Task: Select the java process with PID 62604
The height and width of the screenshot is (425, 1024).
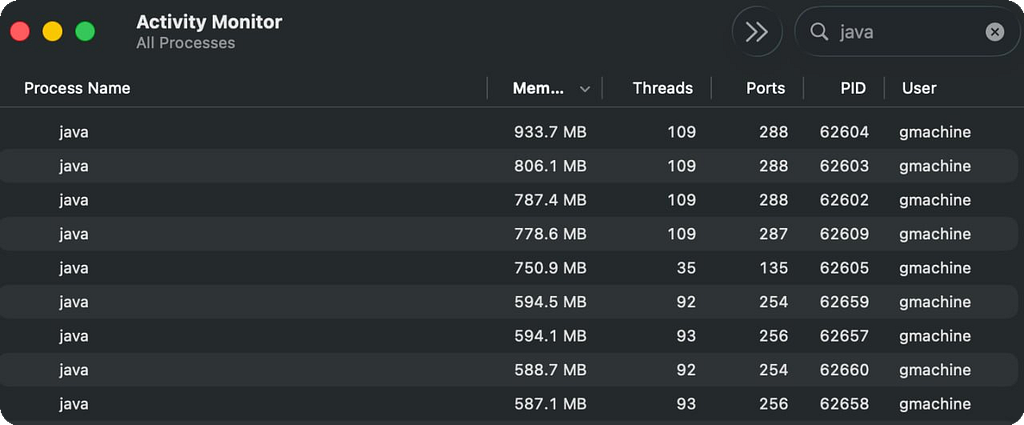Action: click(x=74, y=132)
